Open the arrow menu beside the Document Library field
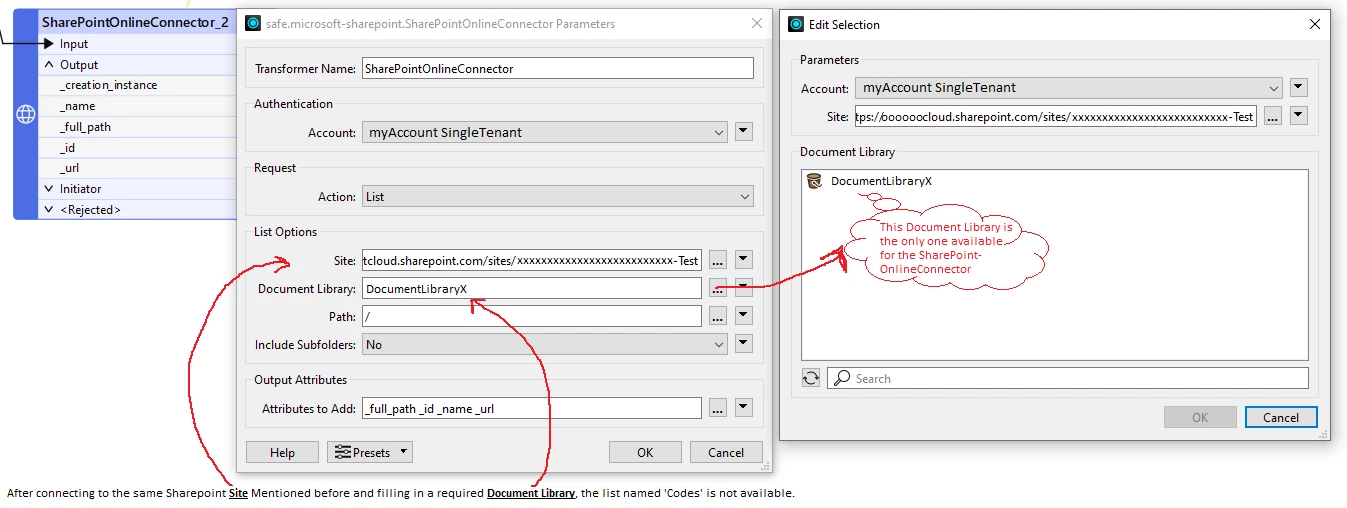Viewport: 1347px width, 508px height. [743, 288]
